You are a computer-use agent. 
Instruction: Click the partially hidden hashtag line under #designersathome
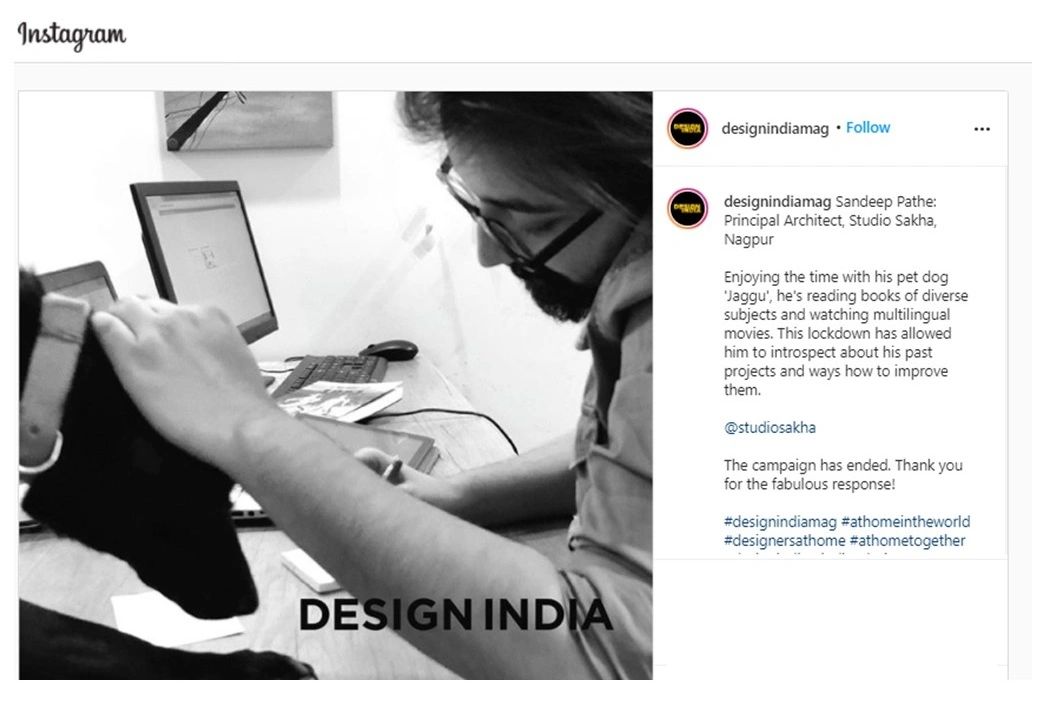point(806,555)
